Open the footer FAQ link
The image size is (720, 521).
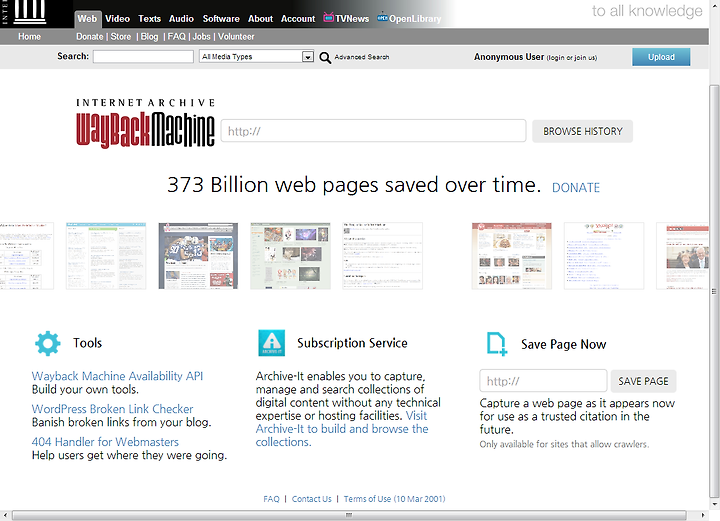tap(271, 499)
